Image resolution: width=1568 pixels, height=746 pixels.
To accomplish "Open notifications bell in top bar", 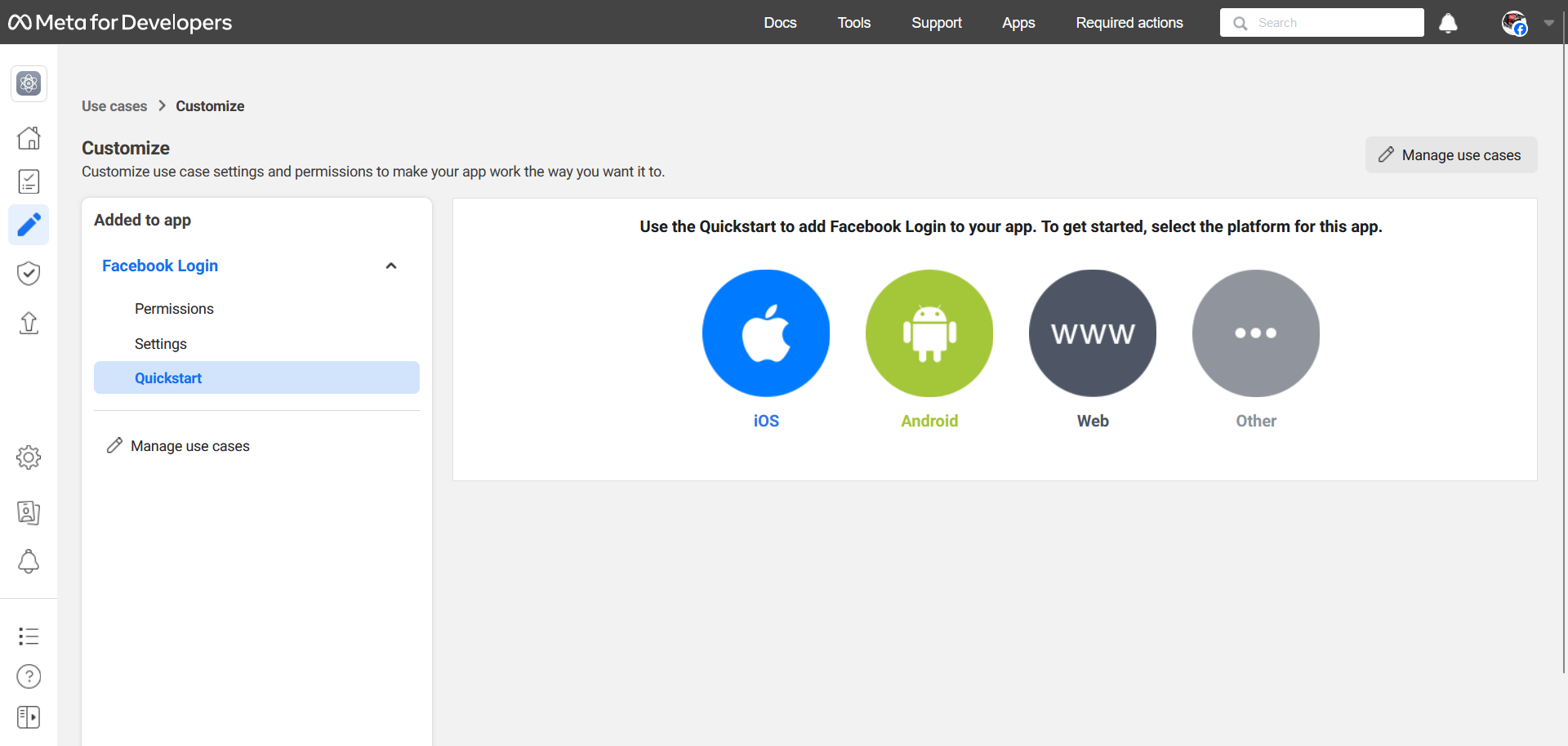I will pyautogui.click(x=1448, y=23).
